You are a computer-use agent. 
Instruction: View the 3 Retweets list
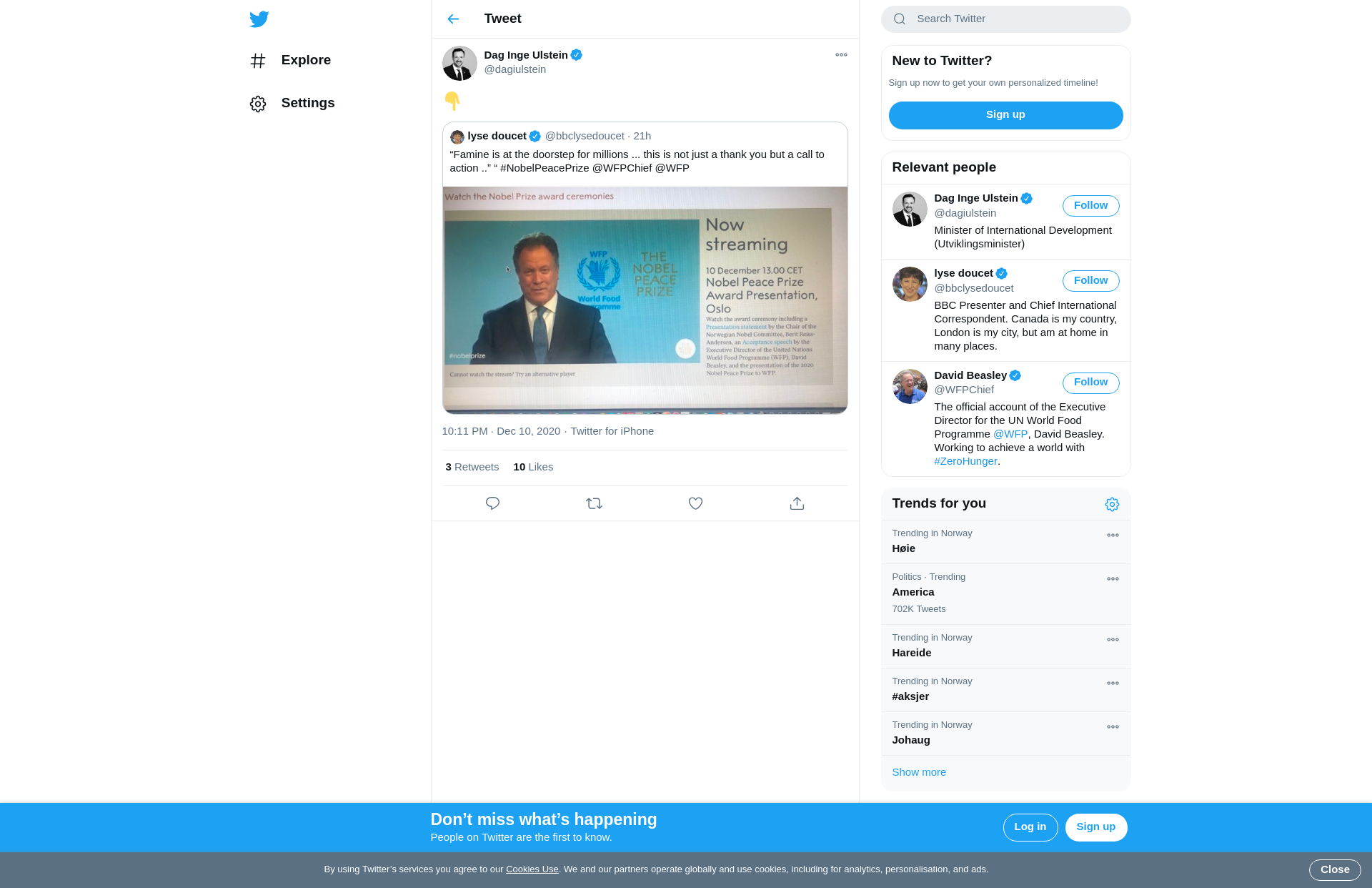[x=472, y=467]
